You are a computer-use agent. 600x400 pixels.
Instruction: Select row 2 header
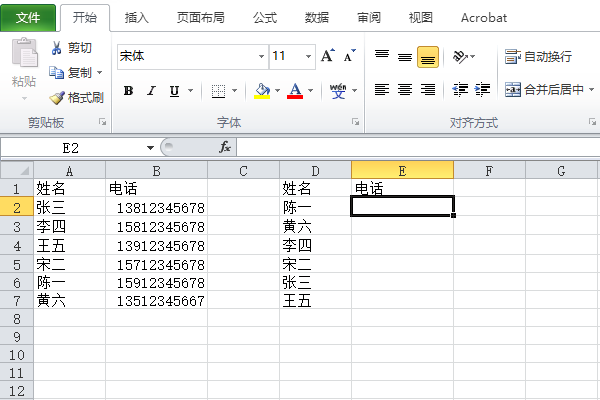click(x=17, y=208)
